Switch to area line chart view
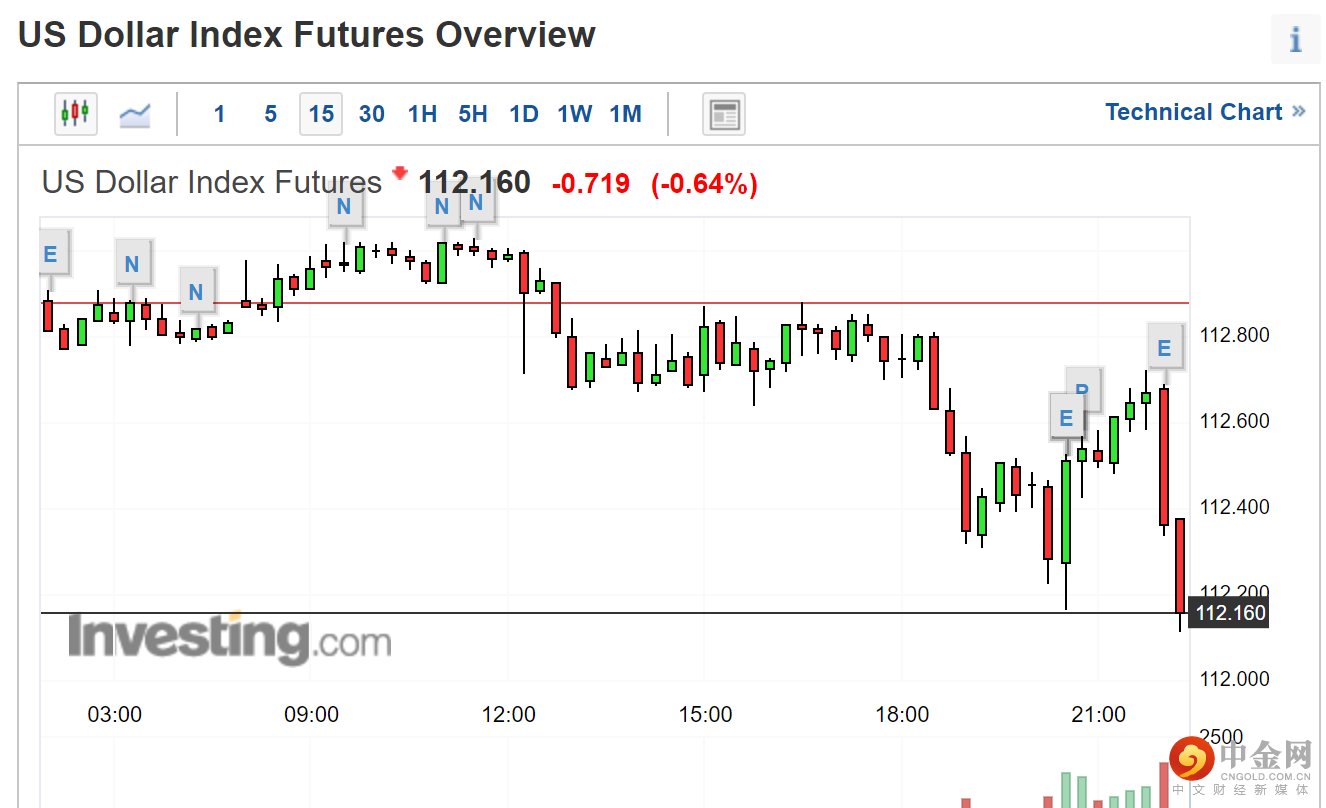 (135, 114)
